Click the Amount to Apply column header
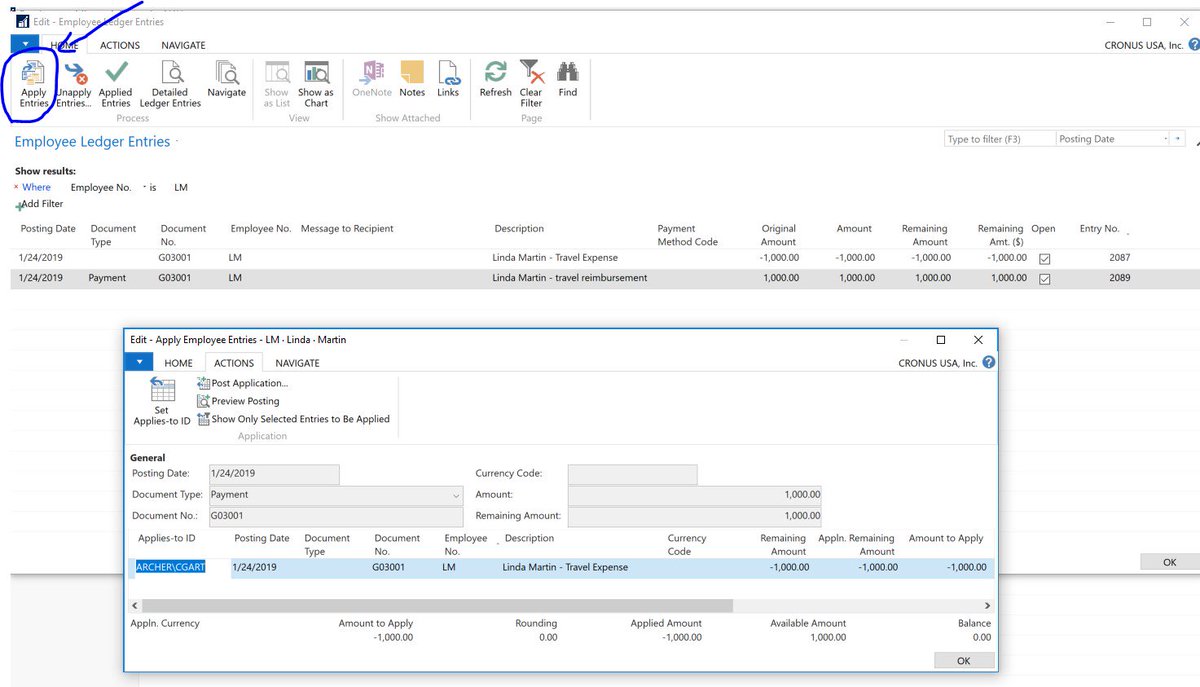This screenshot has height=687, width=1200. tap(945, 538)
